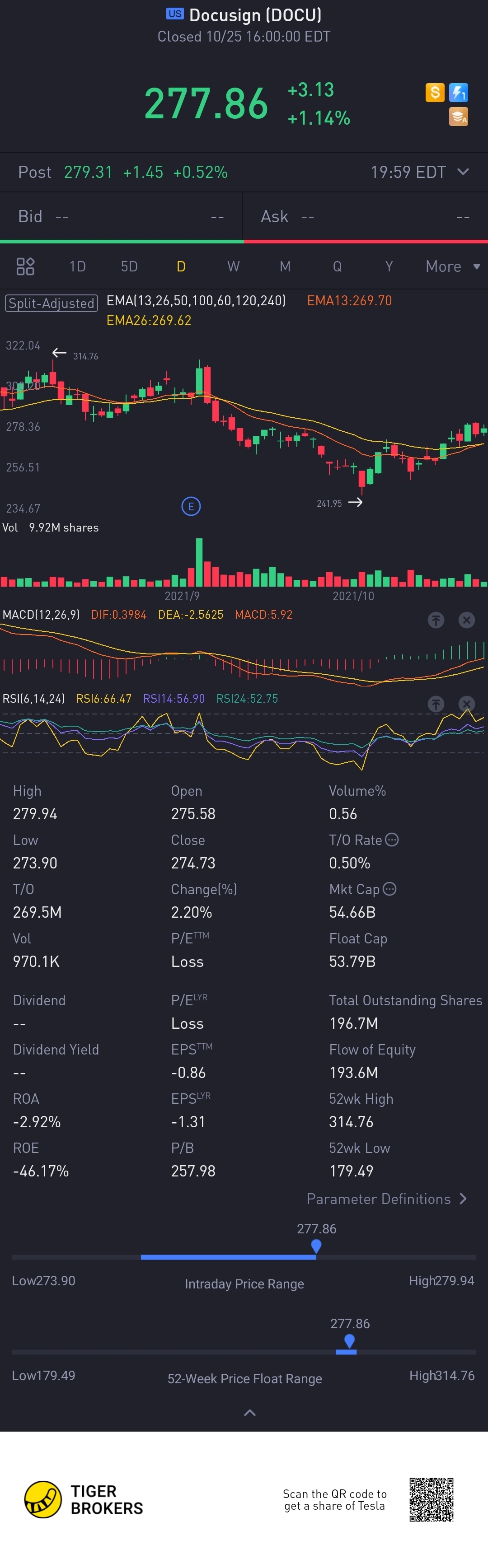Tap the post-market price 279.31
Image resolution: width=488 pixels, height=1568 pixels.
coord(89,172)
